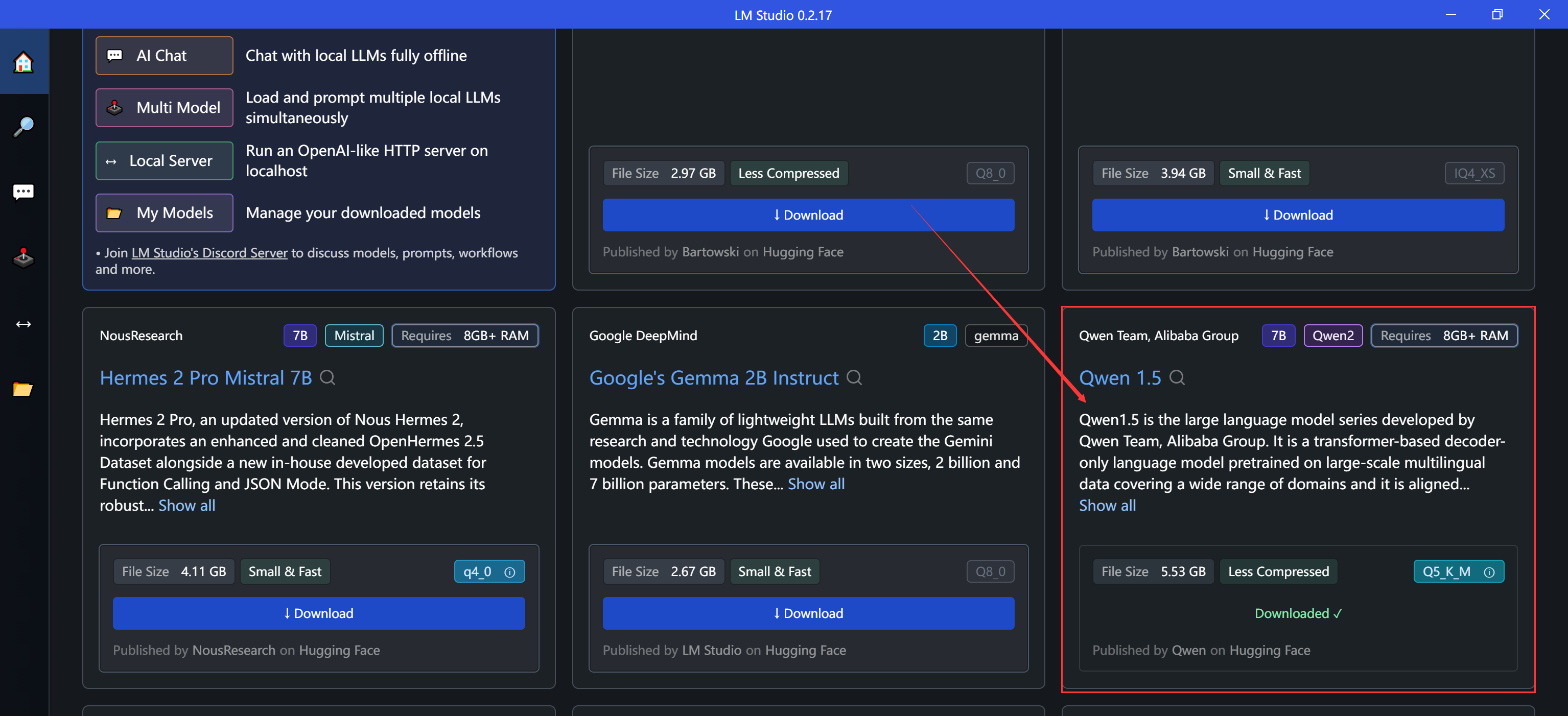Click the Q5_K_M quantization info badge
The height and width of the screenshot is (716, 1568).
coord(1459,571)
